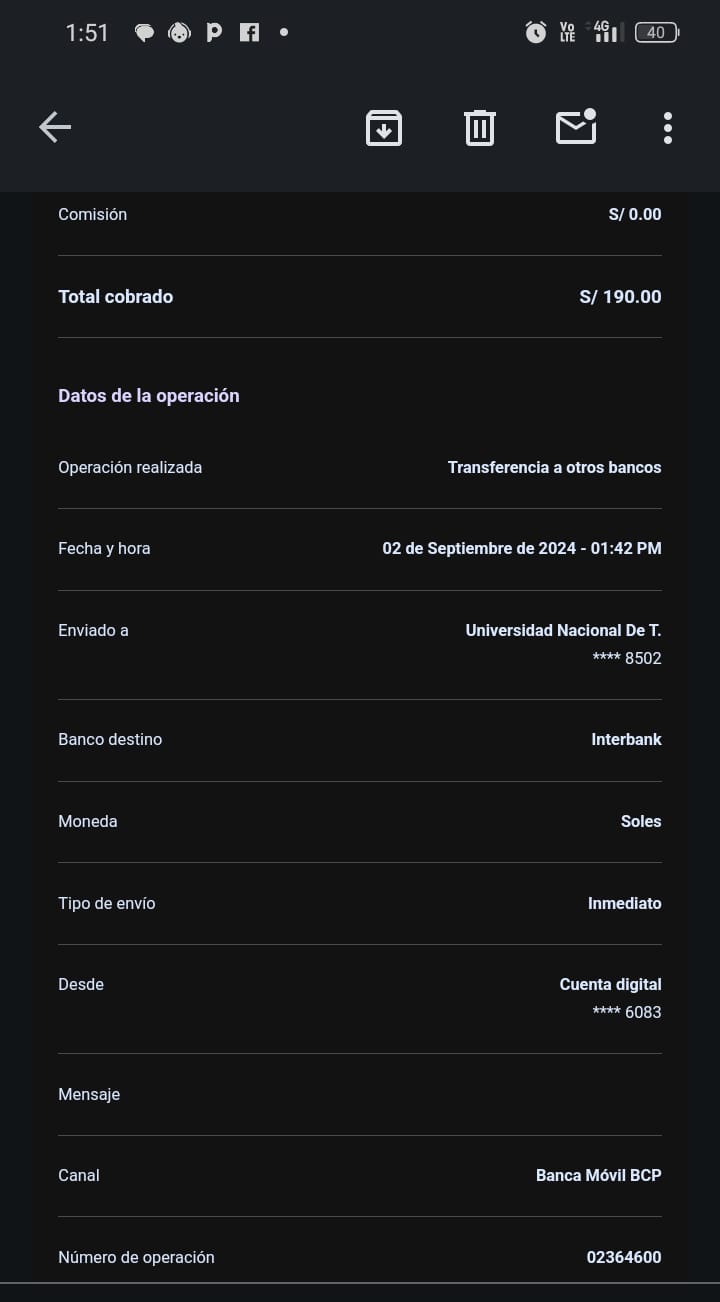Archive this email message

point(384,128)
